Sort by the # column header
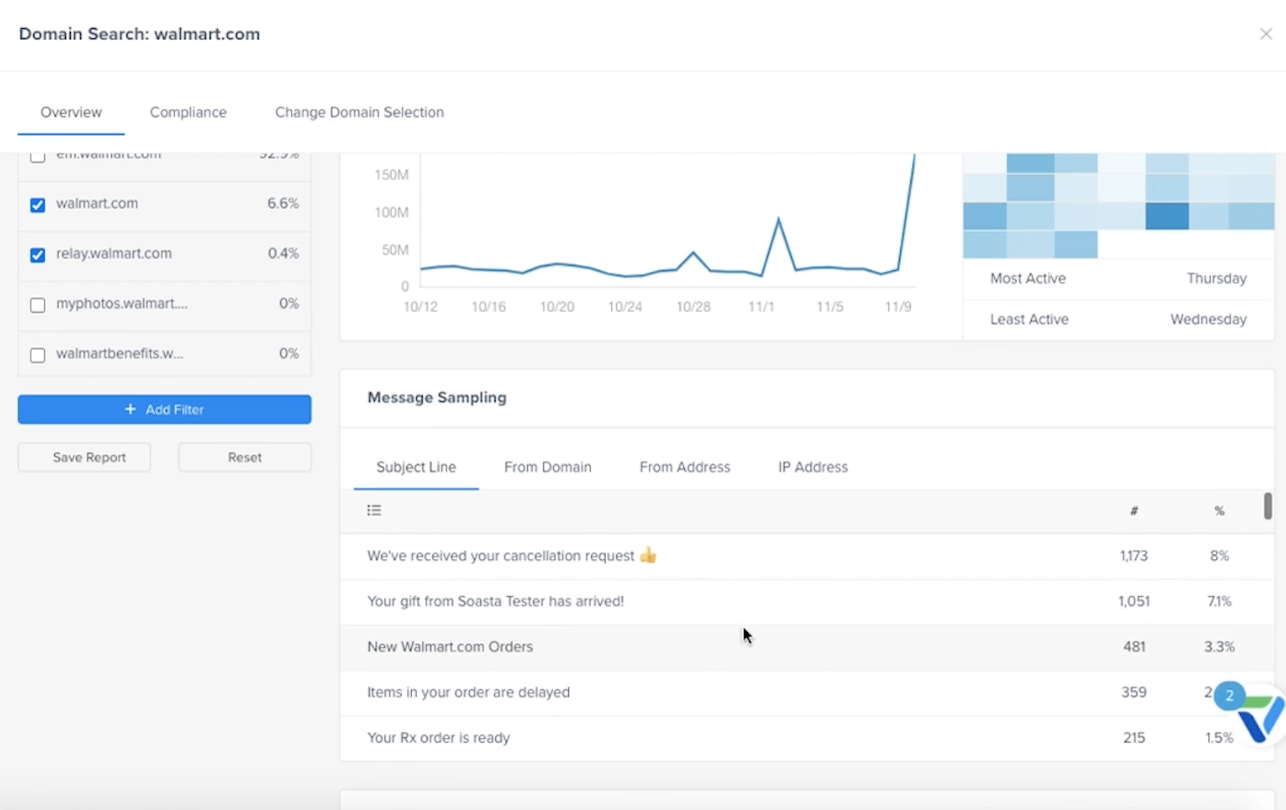Image resolution: width=1286 pixels, height=810 pixels. (1134, 511)
